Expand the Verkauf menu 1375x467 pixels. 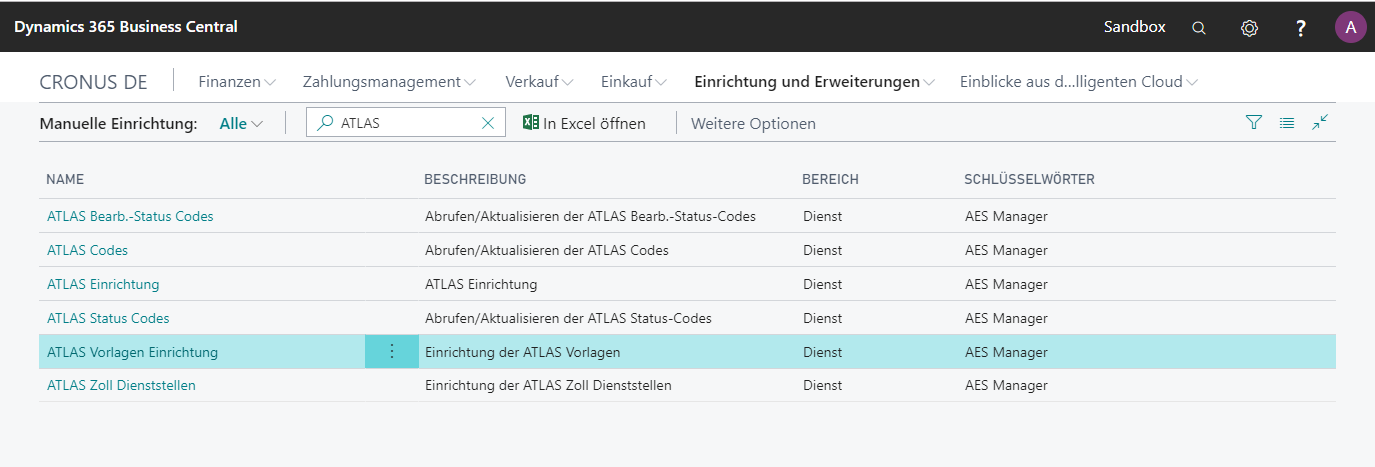tap(539, 82)
